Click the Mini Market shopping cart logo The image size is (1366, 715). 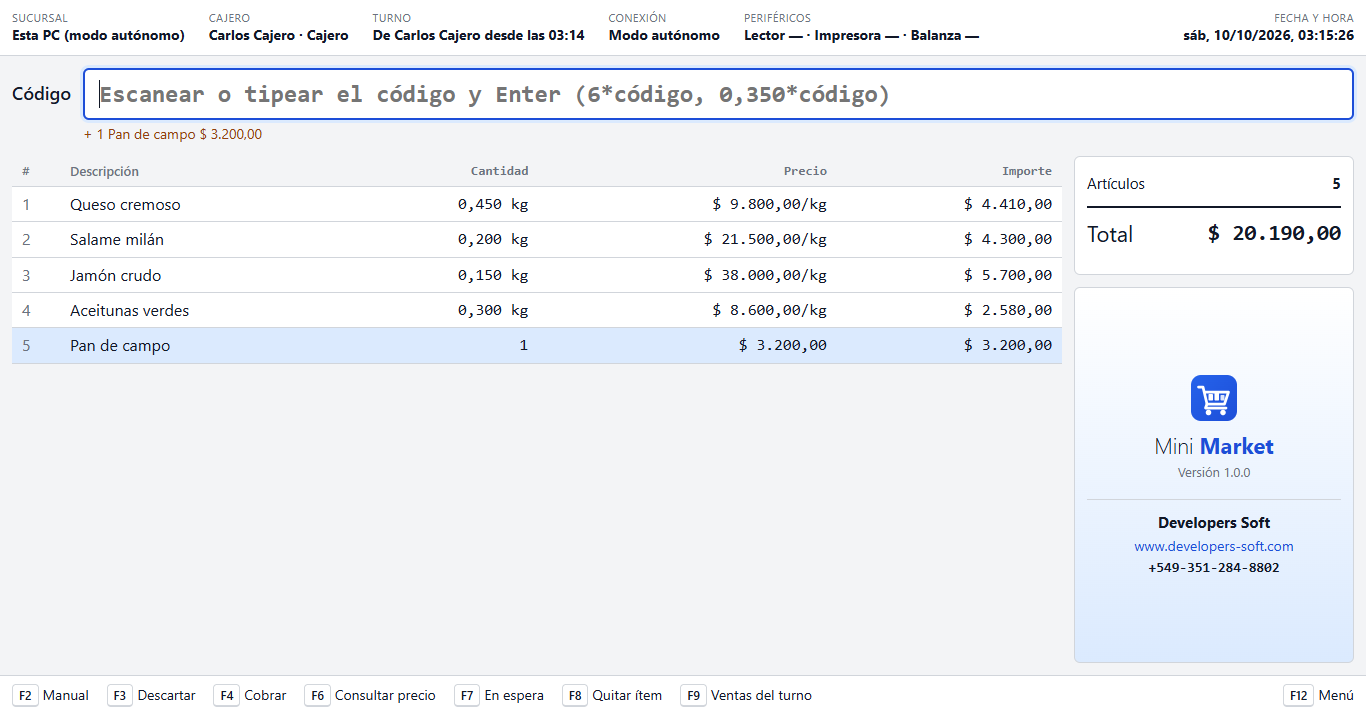pos(1214,398)
